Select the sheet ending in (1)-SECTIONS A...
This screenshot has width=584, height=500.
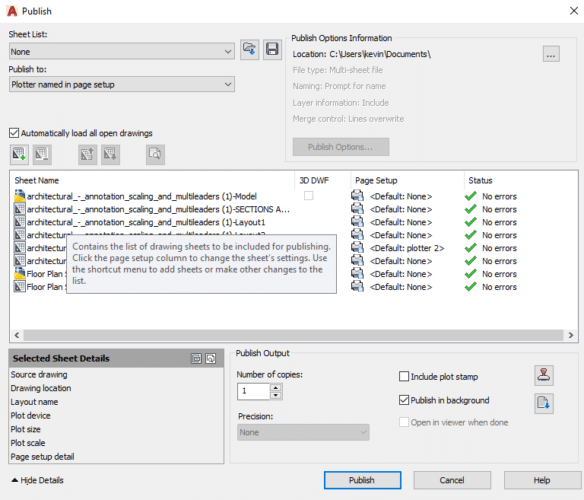pyautogui.click(x=158, y=209)
